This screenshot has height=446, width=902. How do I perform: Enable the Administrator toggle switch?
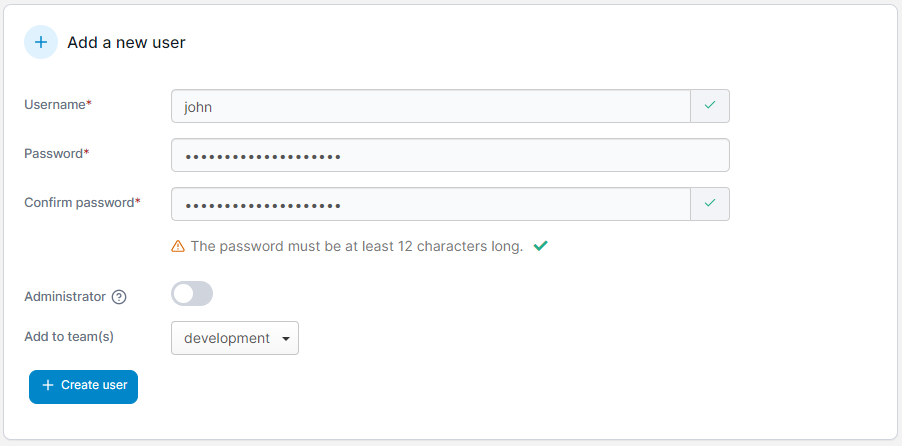(x=192, y=294)
